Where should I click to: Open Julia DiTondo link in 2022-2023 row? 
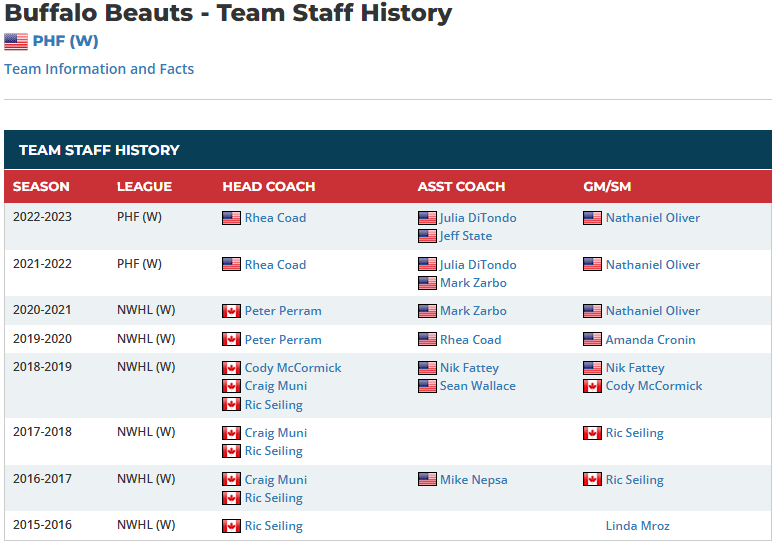pyautogui.click(x=478, y=218)
